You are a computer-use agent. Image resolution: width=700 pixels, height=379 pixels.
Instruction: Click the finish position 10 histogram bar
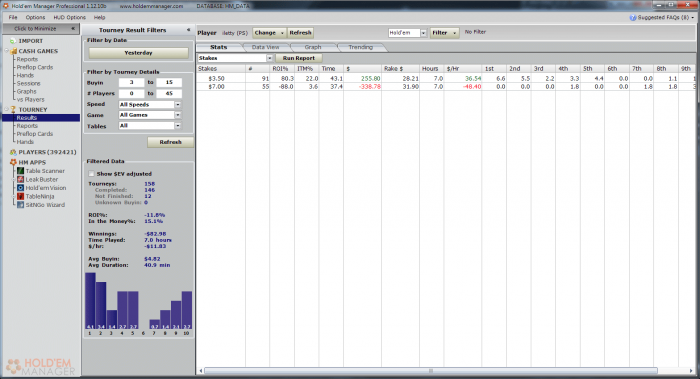coord(187,310)
